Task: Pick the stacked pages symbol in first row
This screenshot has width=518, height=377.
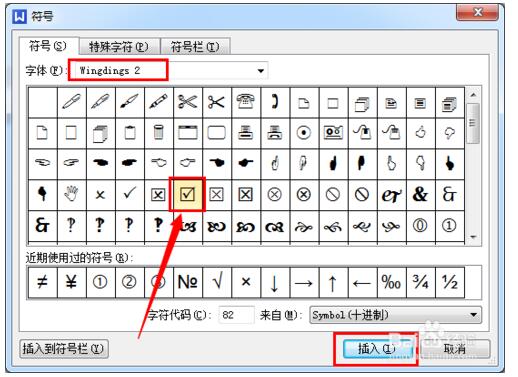Action: [x=362, y=102]
